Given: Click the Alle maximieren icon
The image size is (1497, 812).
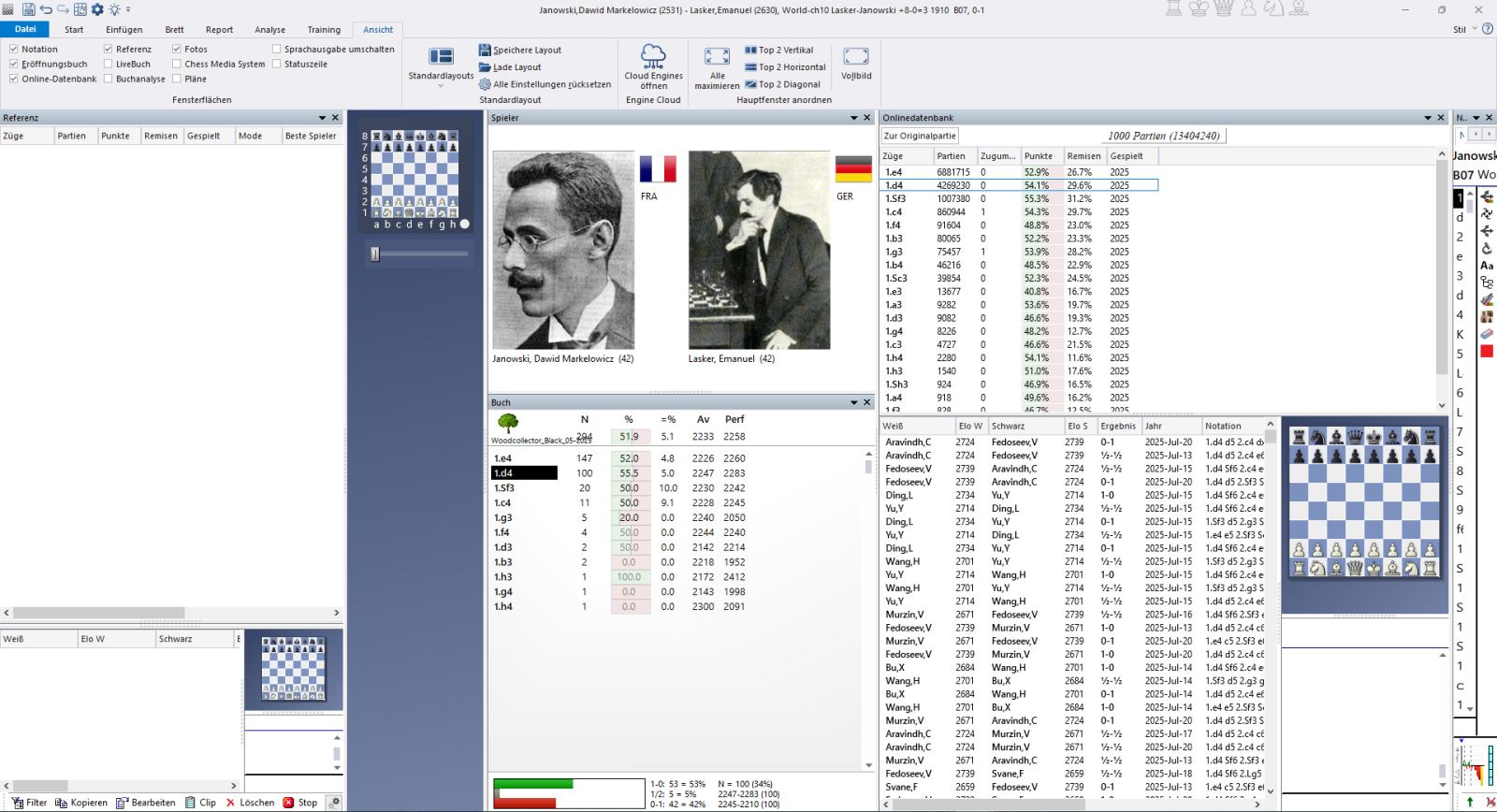Looking at the screenshot, I should (717, 57).
